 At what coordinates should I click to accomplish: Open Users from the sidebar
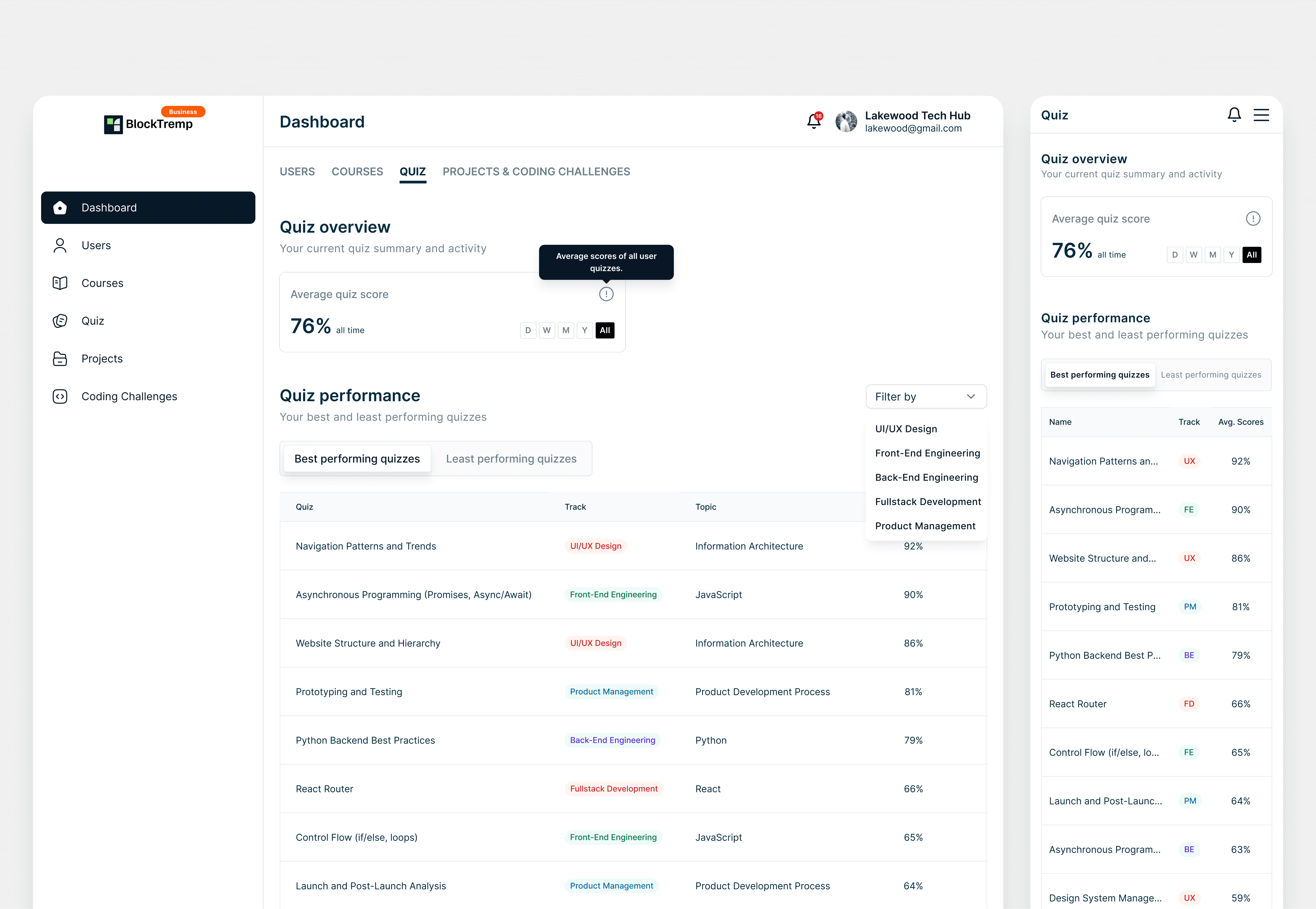tap(96, 245)
